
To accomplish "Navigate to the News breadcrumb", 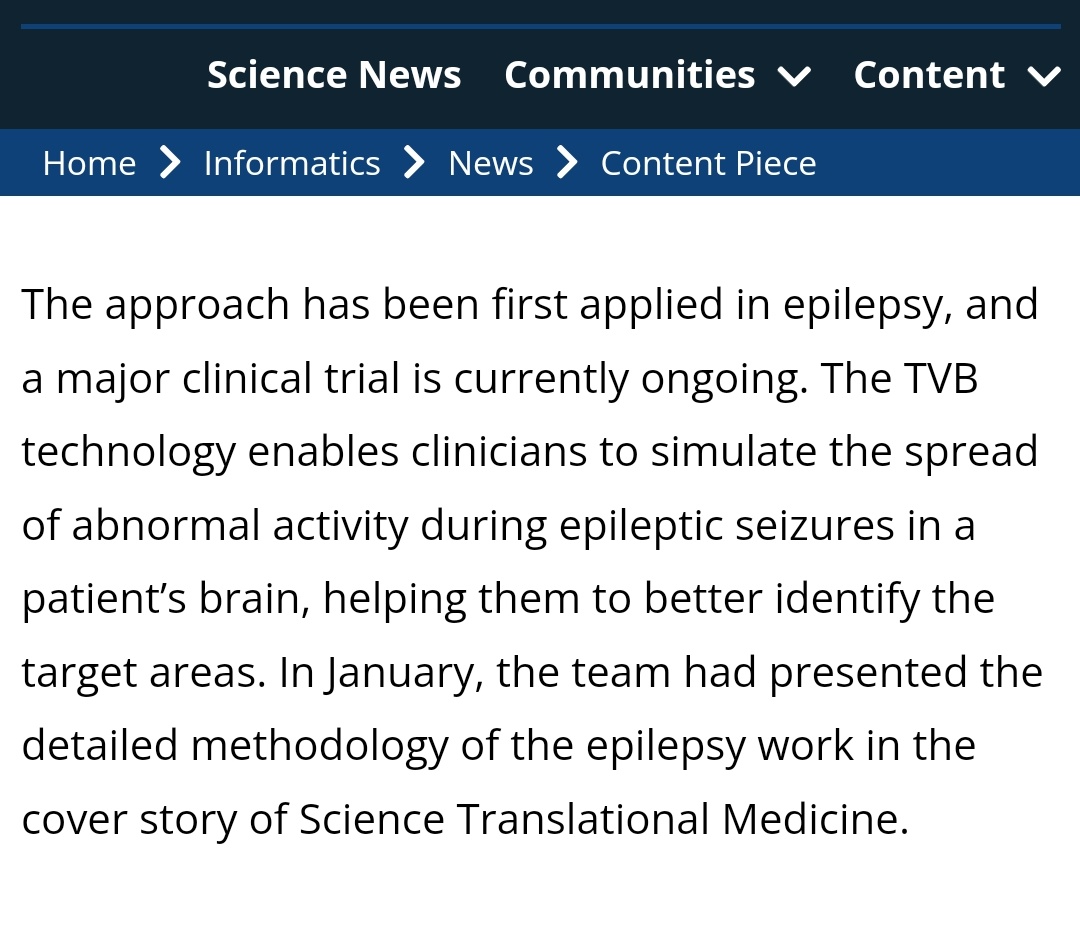I will (490, 163).
